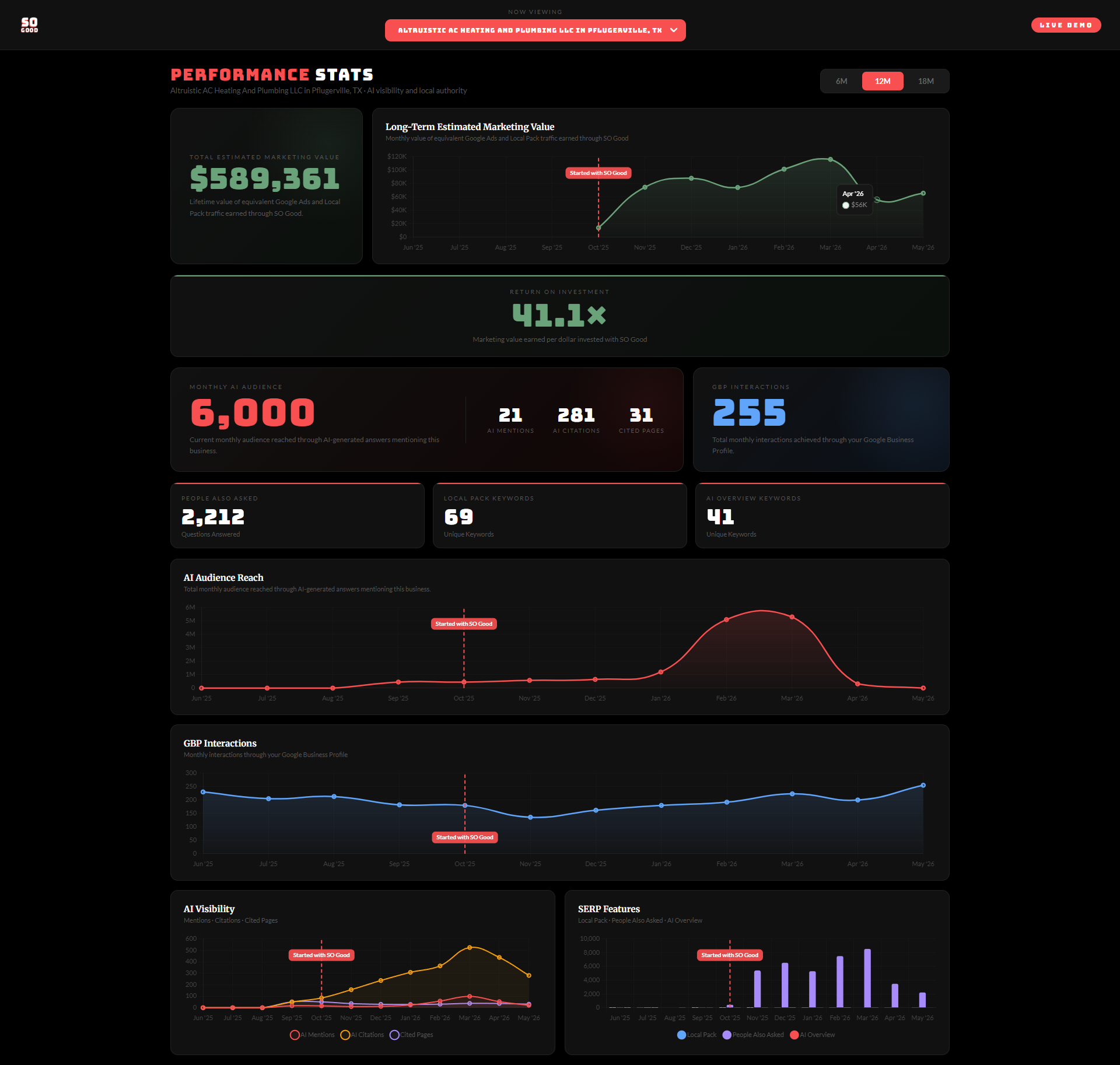Toggle People Also Asked legend item
This screenshot has height=1065, width=1120.
click(x=753, y=1035)
